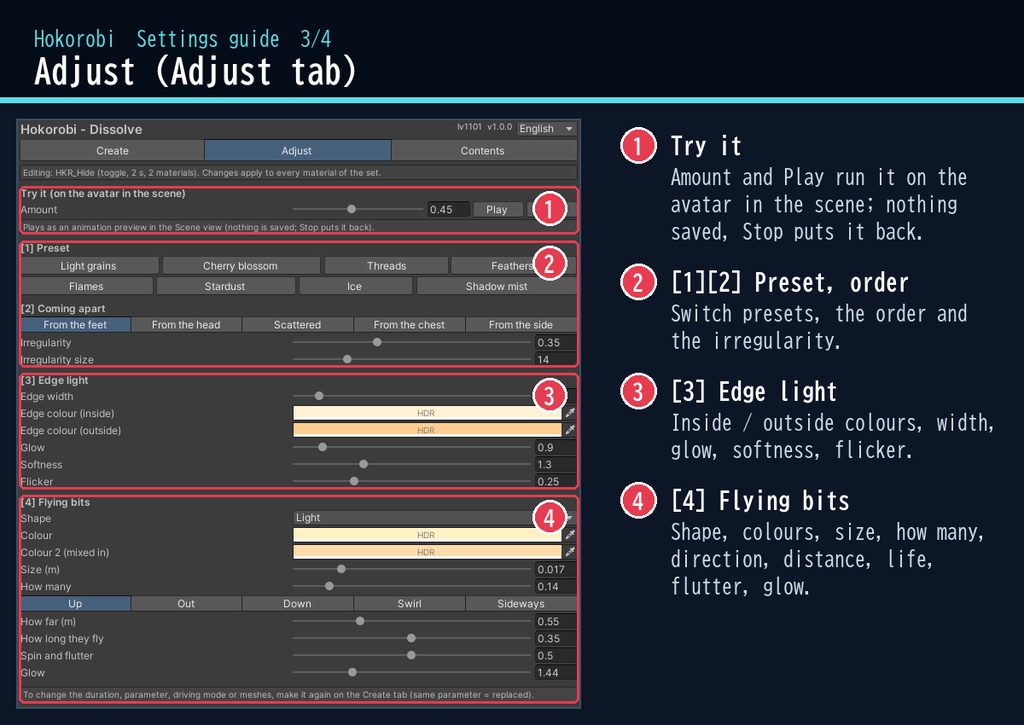Choose the Ice preset
Image resolution: width=1024 pixels, height=725 pixels.
pyautogui.click(x=355, y=286)
